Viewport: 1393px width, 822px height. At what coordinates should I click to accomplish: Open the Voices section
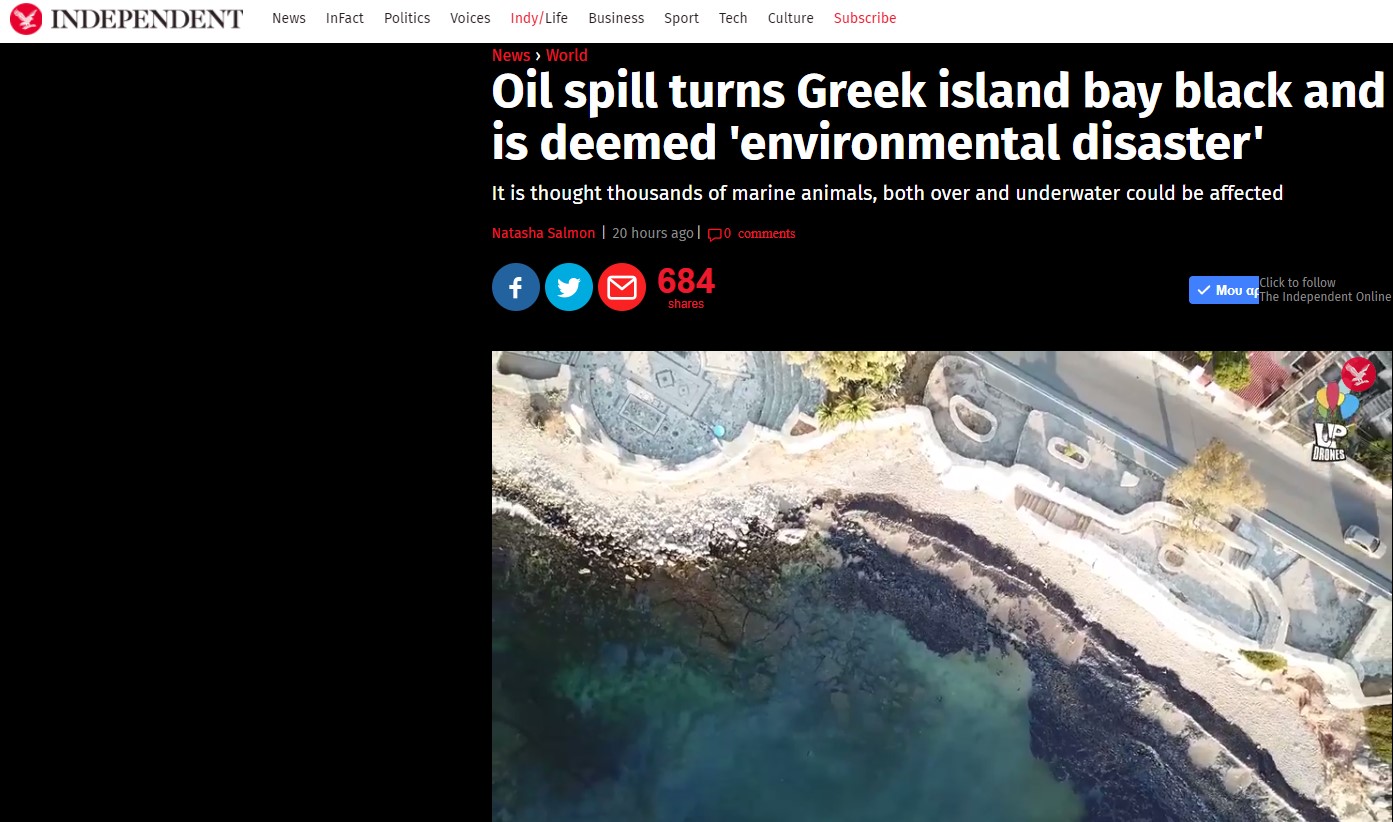tap(470, 18)
